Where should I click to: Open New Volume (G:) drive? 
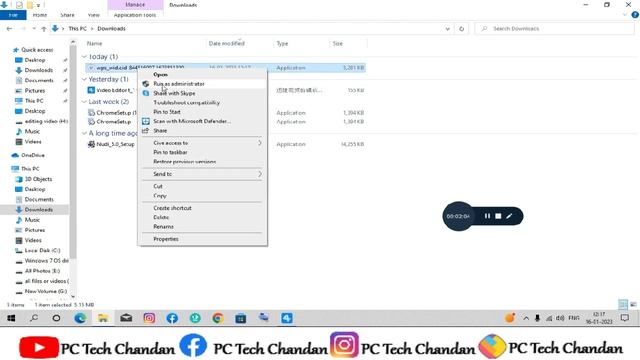pos(45,291)
